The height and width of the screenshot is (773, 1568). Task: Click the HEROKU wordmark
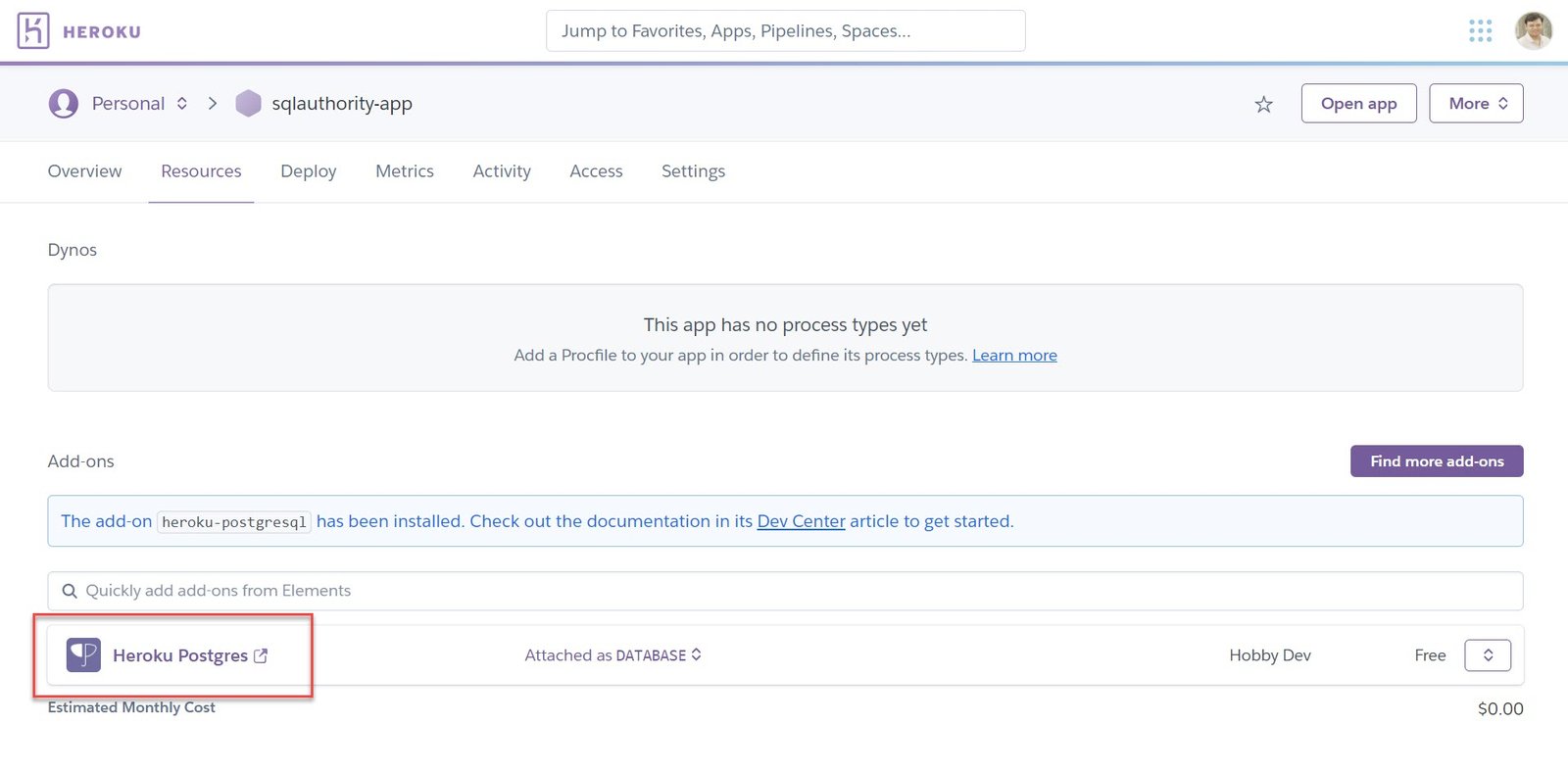[x=102, y=31]
